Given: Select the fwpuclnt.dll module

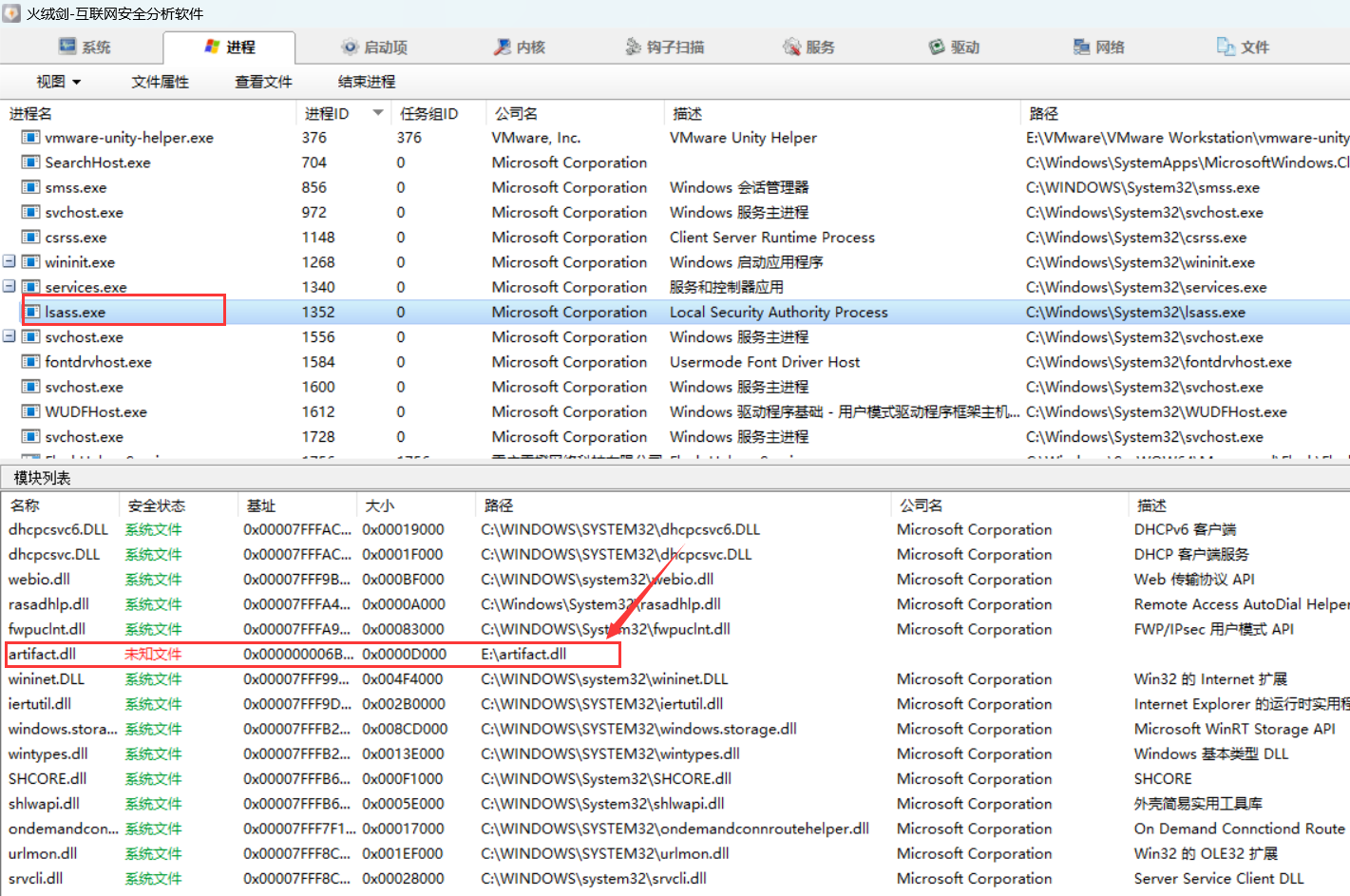Looking at the screenshot, I should pyautogui.click(x=47, y=629).
